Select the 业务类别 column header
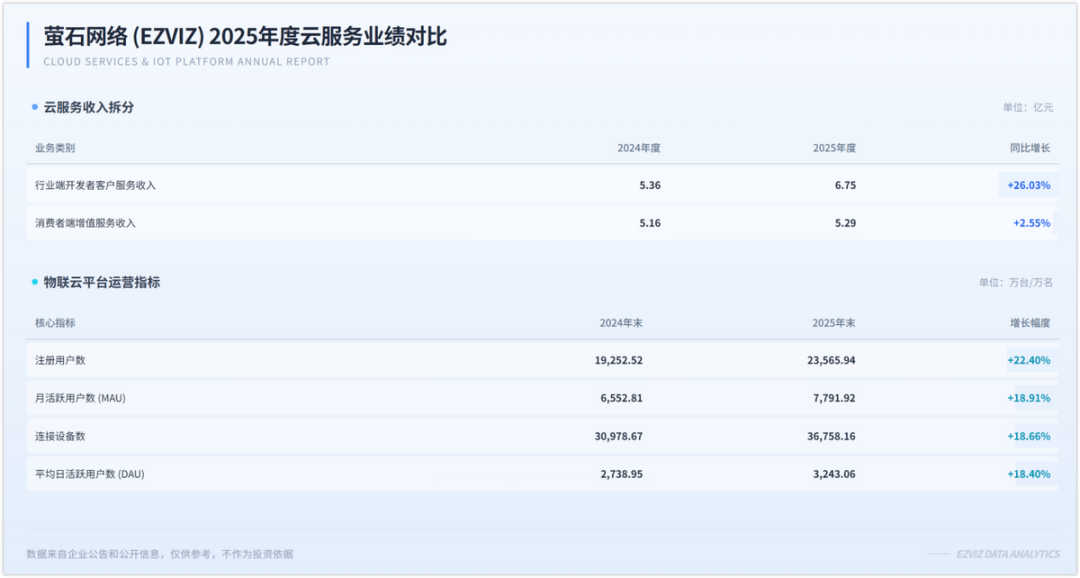The height and width of the screenshot is (578, 1080). point(55,148)
